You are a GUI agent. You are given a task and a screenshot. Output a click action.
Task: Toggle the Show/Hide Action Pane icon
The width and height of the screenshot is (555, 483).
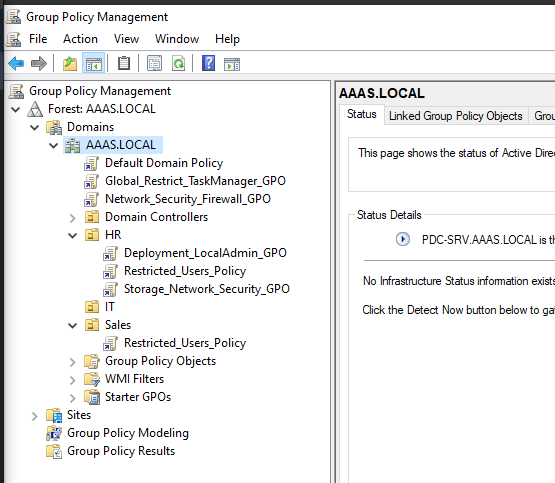tap(232, 64)
